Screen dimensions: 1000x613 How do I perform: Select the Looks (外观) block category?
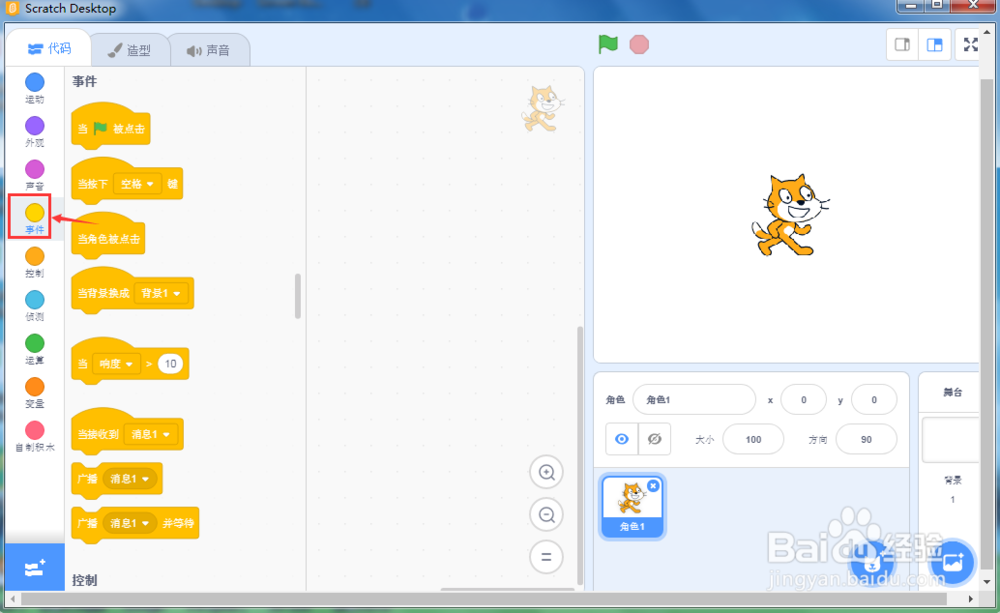tap(33, 128)
